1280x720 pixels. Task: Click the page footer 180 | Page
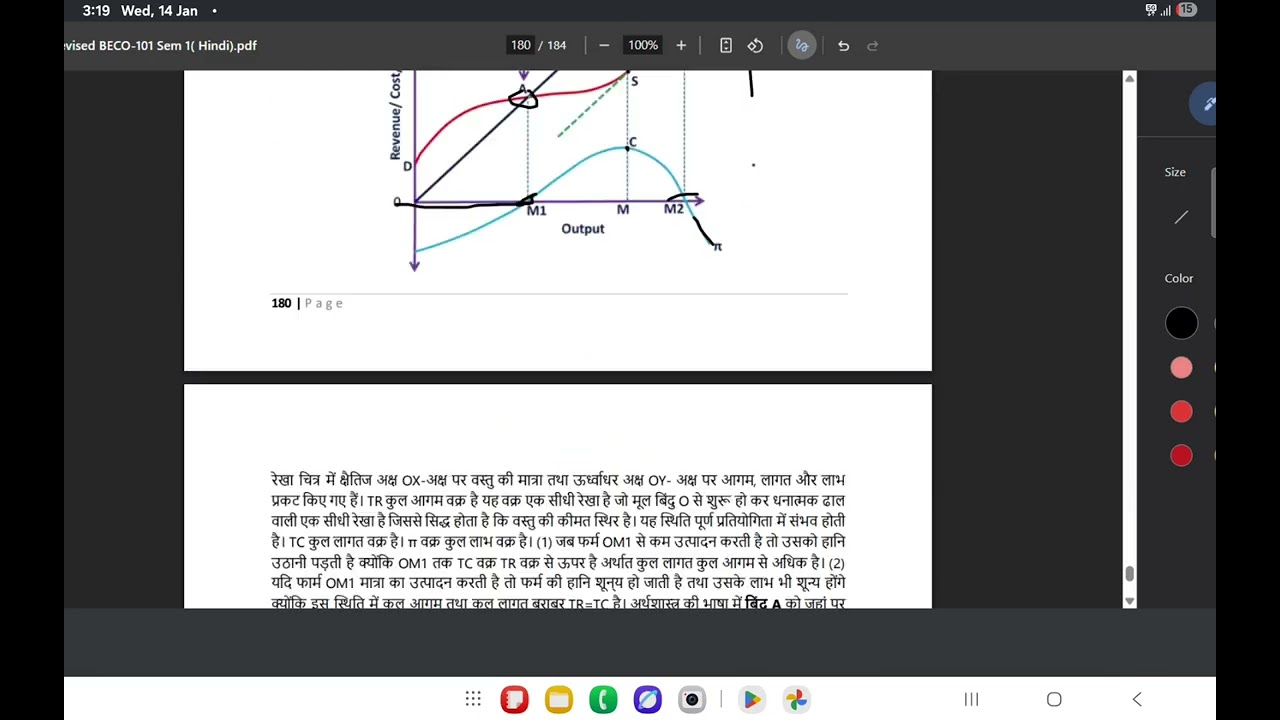point(307,303)
